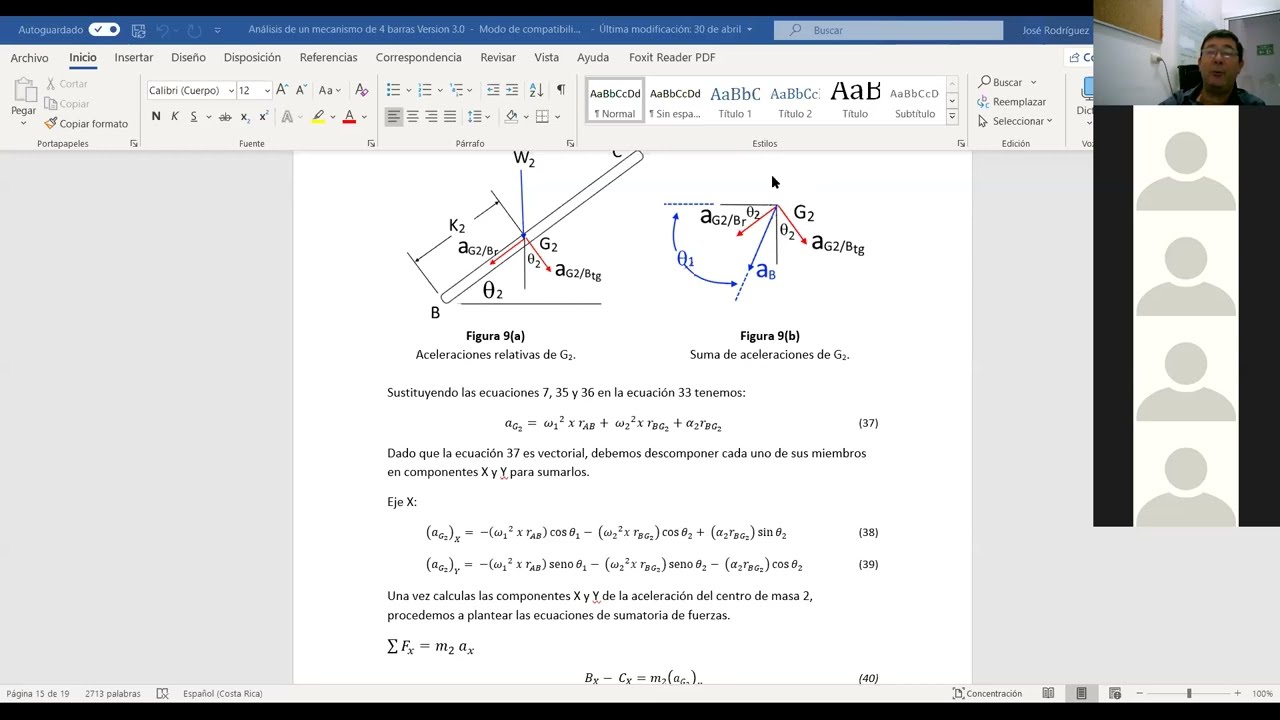Show paragraph marks (pilcrow)

(x=560, y=90)
